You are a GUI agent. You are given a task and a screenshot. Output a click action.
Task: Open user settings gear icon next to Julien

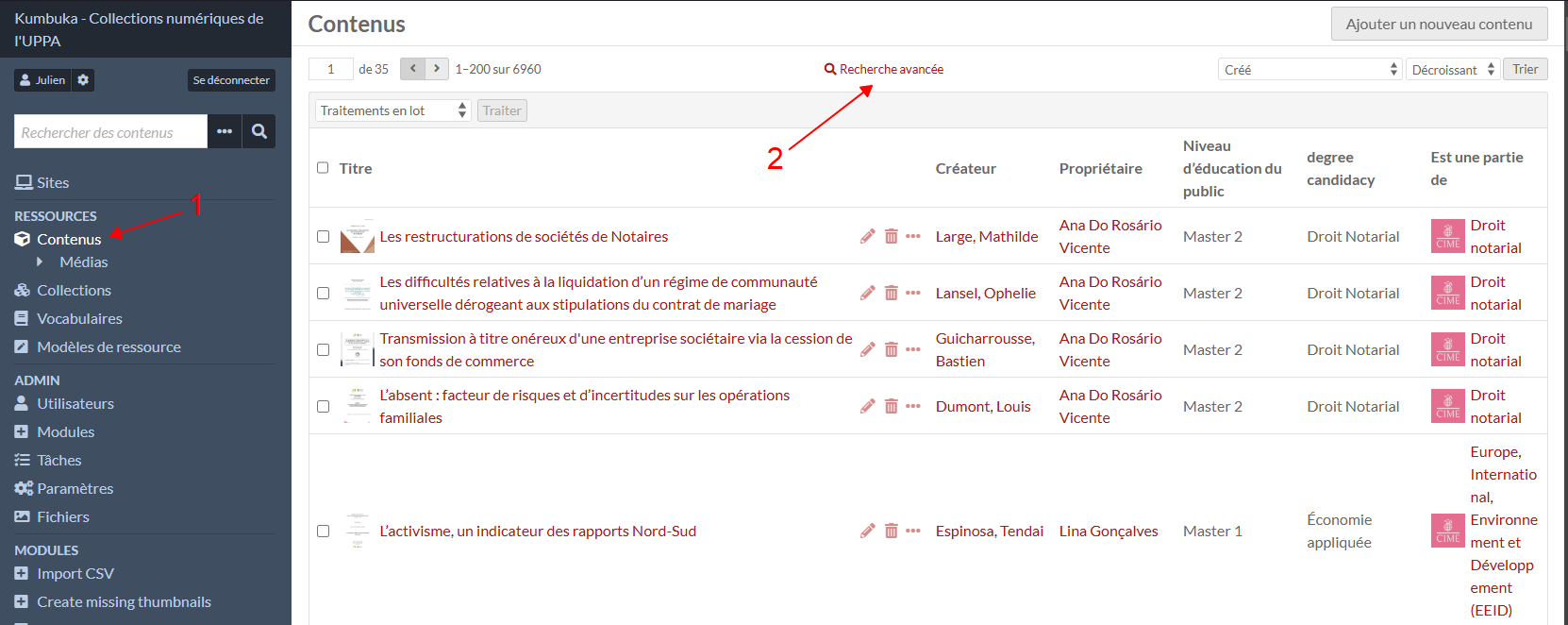(x=83, y=80)
